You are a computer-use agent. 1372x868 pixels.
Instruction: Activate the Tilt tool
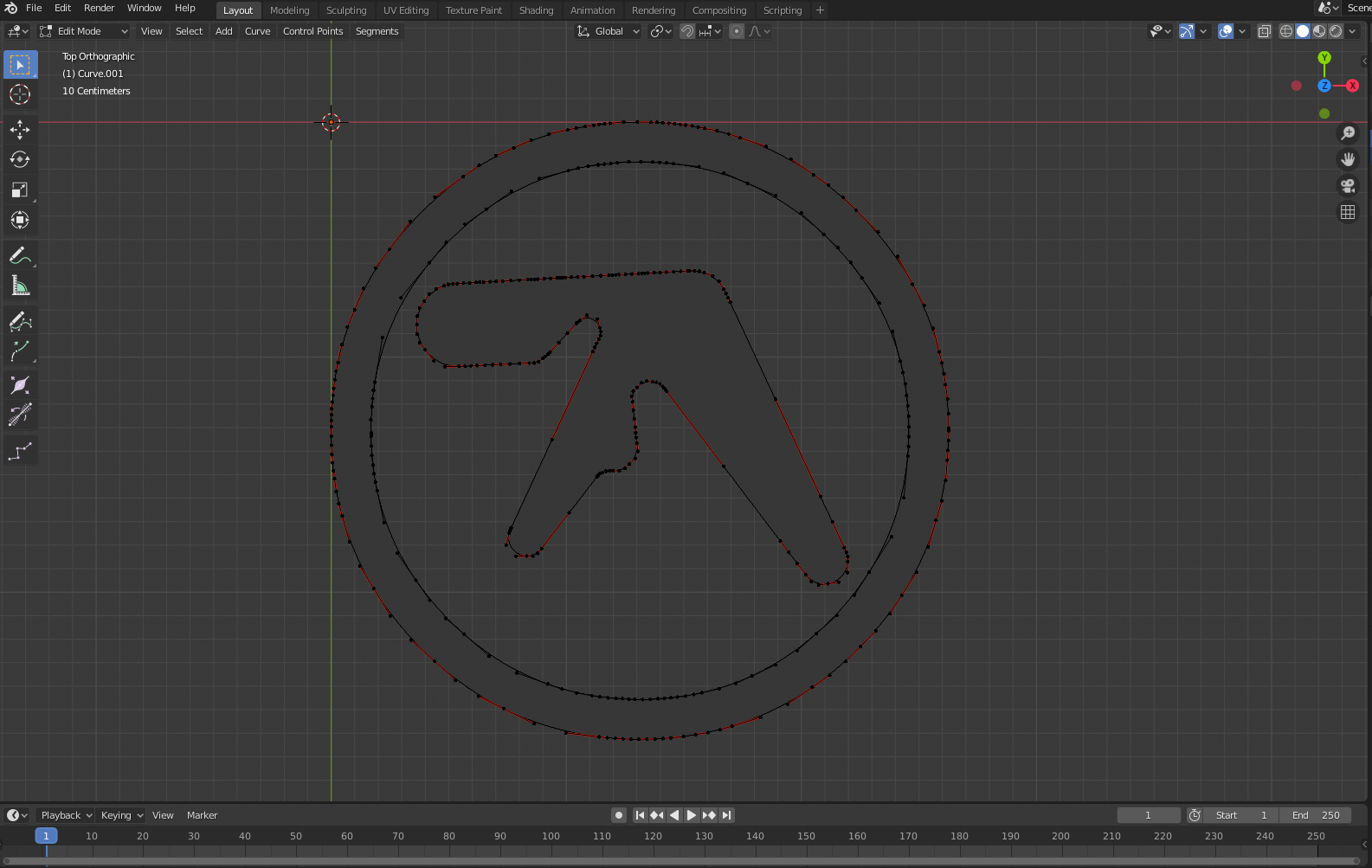(20, 415)
